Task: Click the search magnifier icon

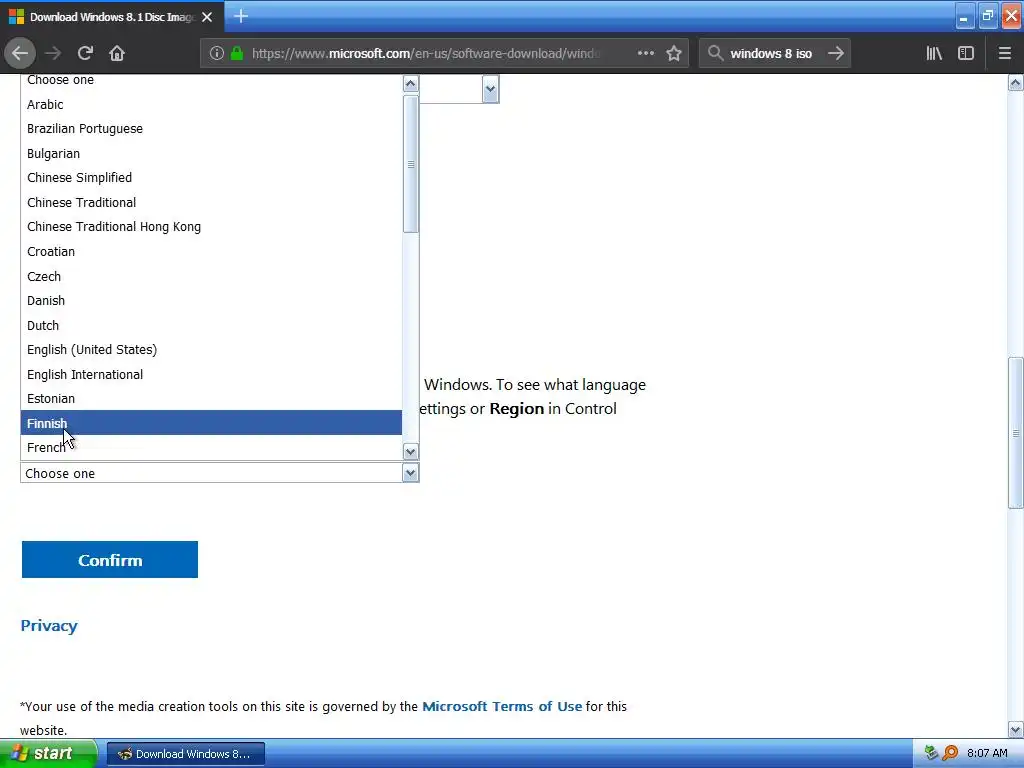Action: [716, 54]
